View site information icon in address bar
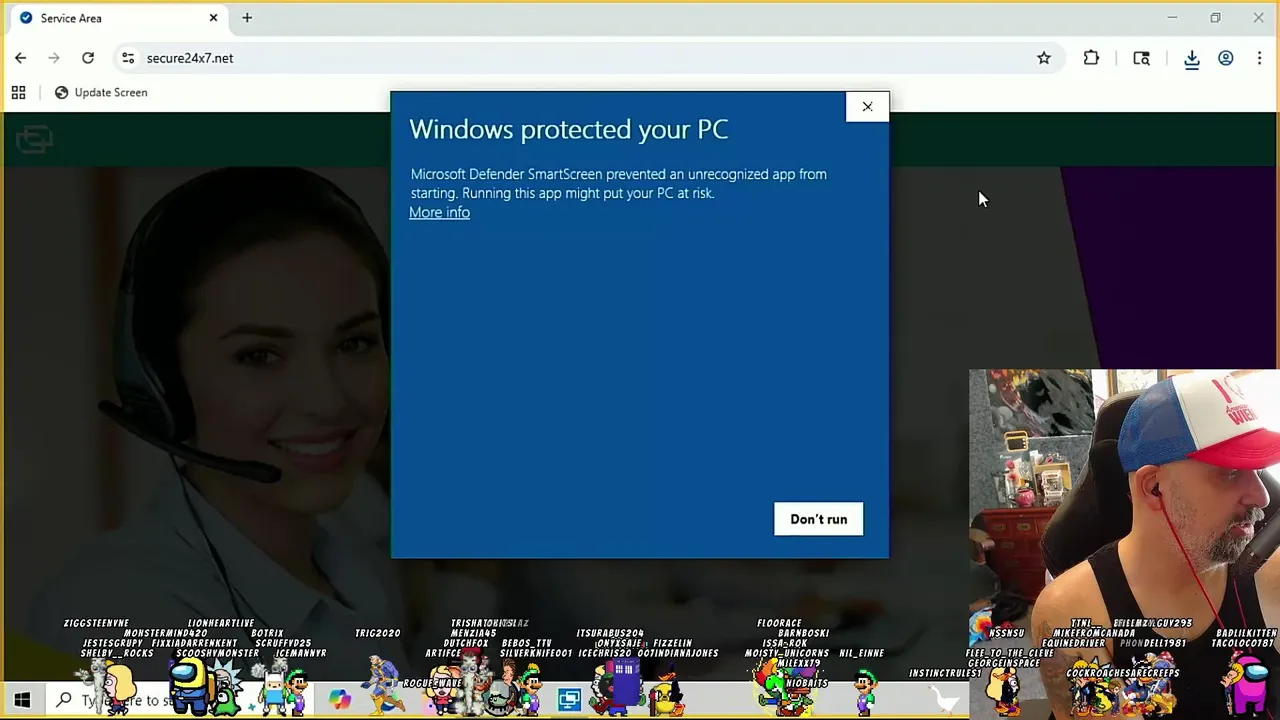Viewport: 1280px width, 720px height. [128, 58]
